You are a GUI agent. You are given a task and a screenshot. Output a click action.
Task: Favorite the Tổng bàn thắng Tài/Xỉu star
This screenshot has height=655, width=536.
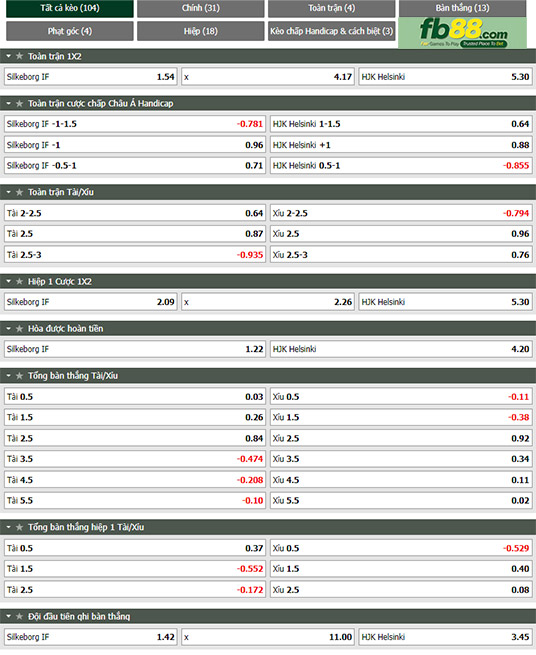click(x=19, y=376)
